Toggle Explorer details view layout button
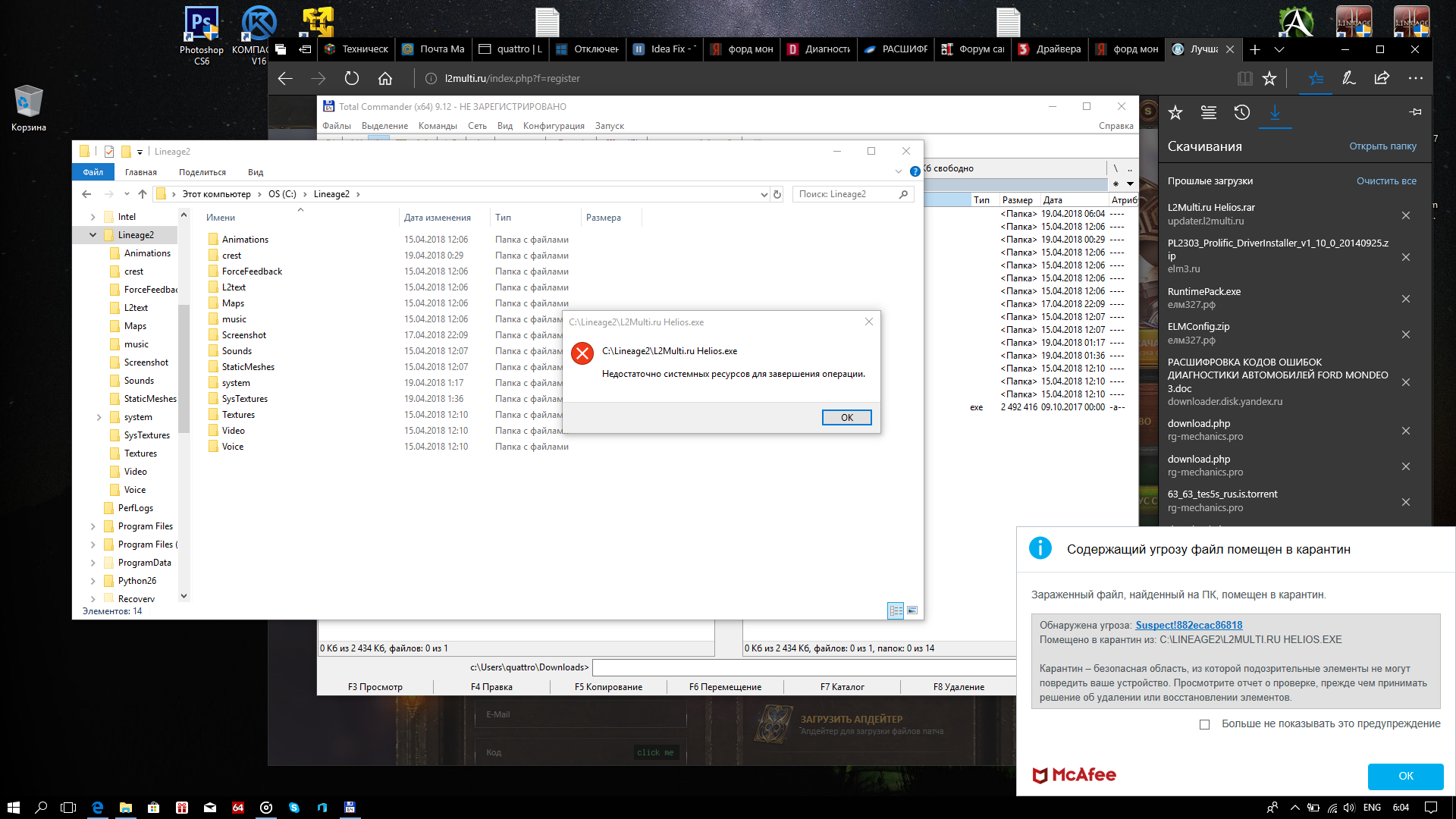Image resolution: width=1456 pixels, height=819 pixels. click(x=896, y=610)
